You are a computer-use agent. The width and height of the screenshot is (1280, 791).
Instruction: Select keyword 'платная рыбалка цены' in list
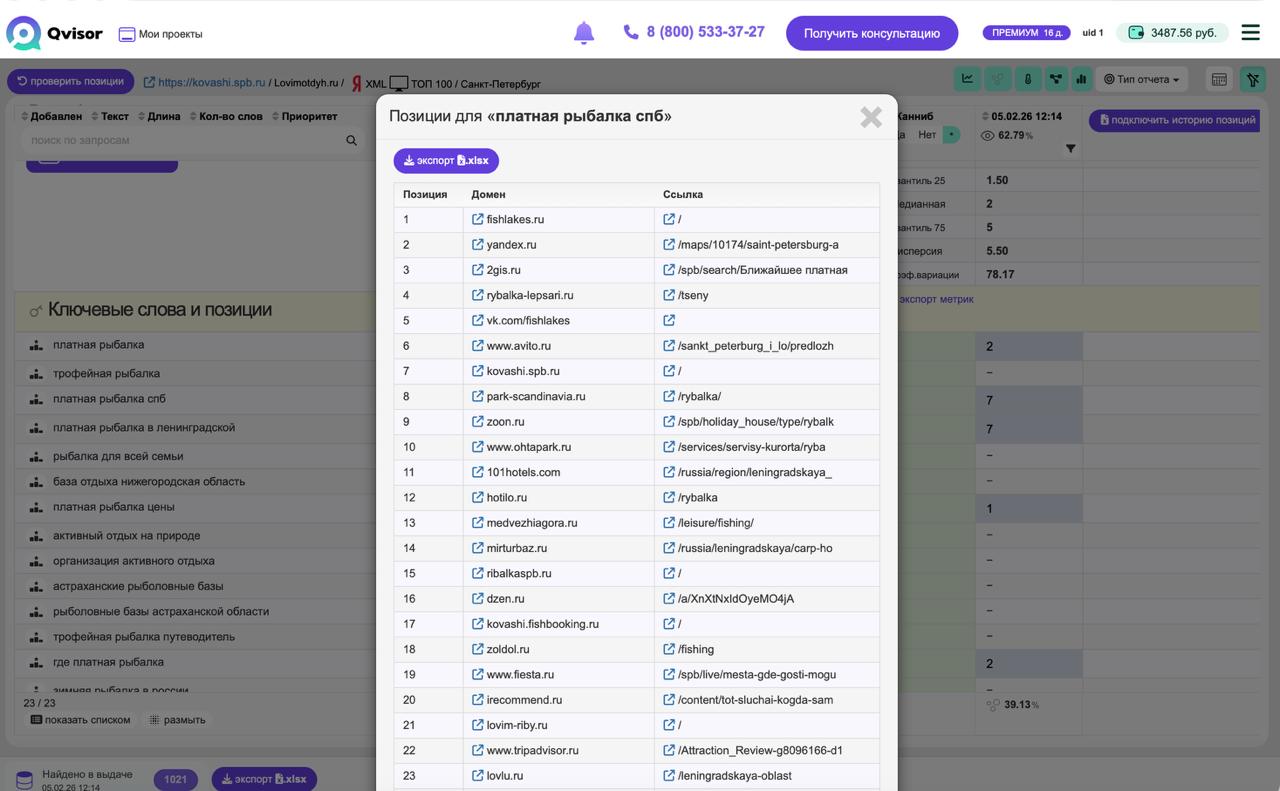click(x=113, y=507)
